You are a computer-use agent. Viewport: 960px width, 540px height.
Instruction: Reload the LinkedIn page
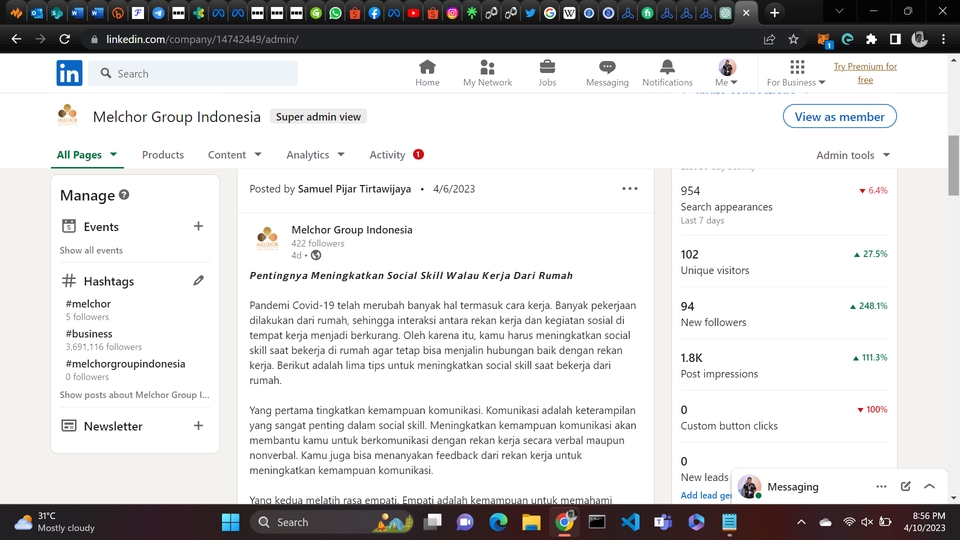(x=64, y=39)
